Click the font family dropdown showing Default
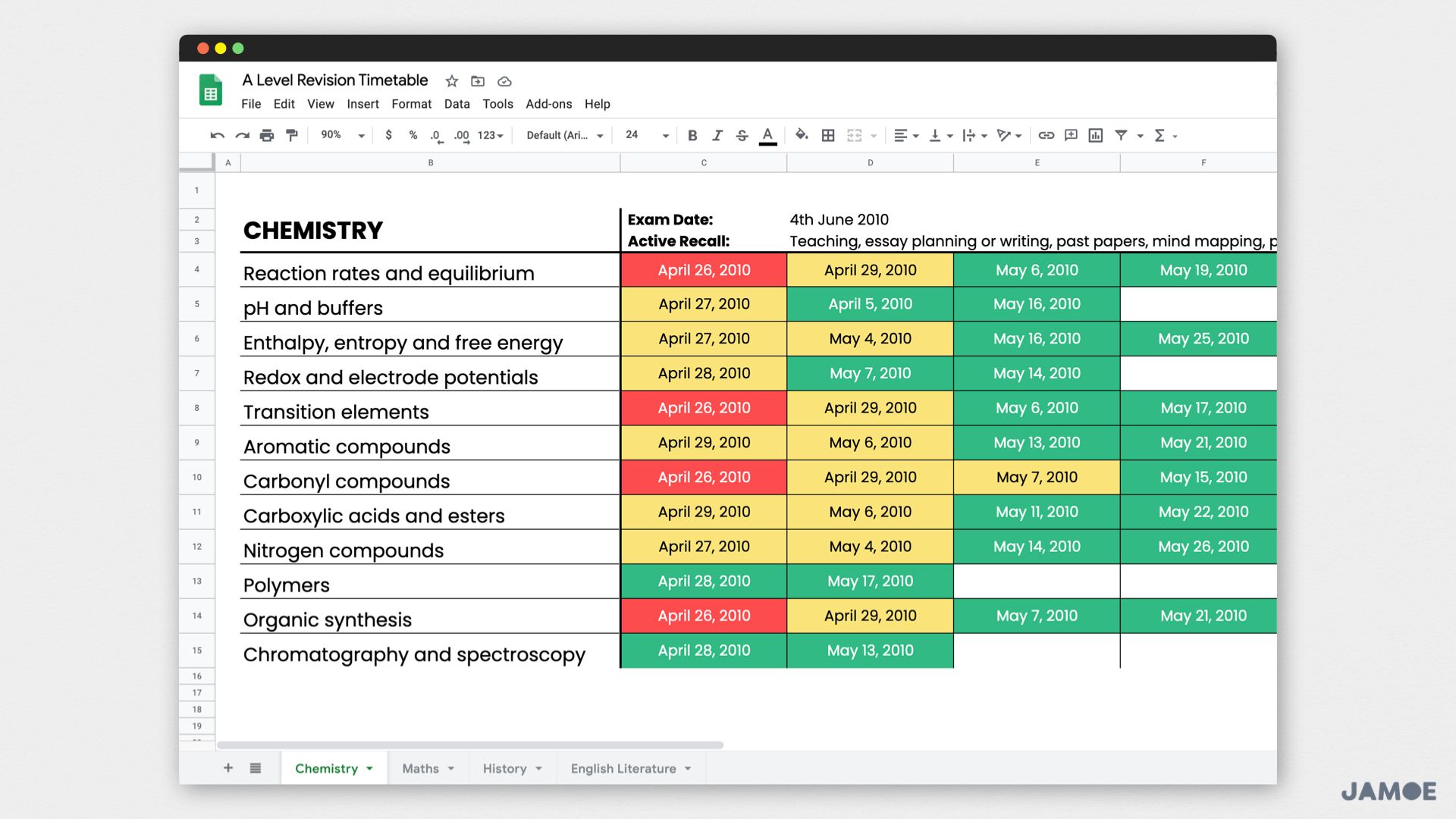The width and height of the screenshot is (1456, 819). (563, 135)
